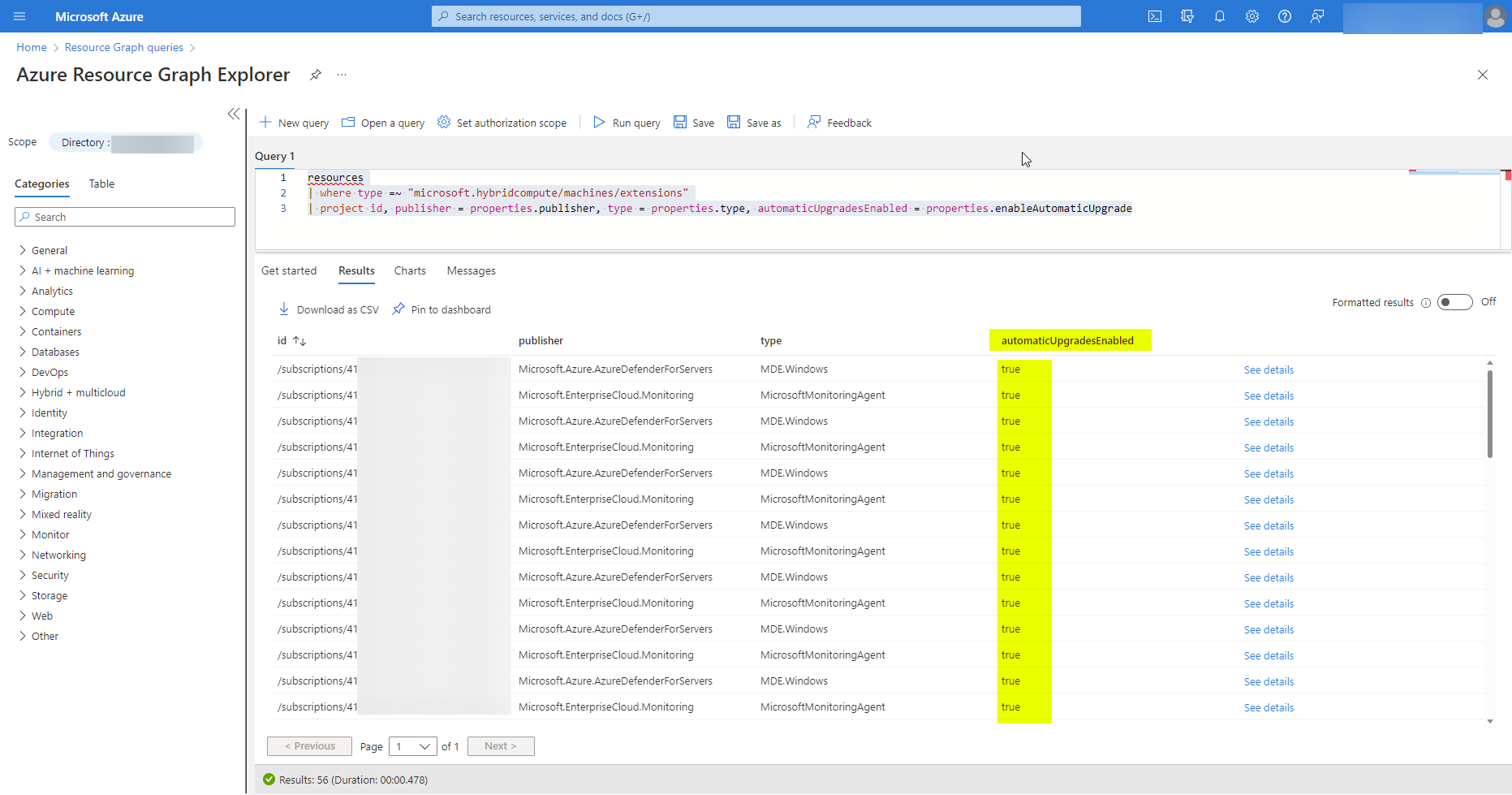1512x795 pixels.
Task: Click the Save toolbar button
Action: (694, 123)
